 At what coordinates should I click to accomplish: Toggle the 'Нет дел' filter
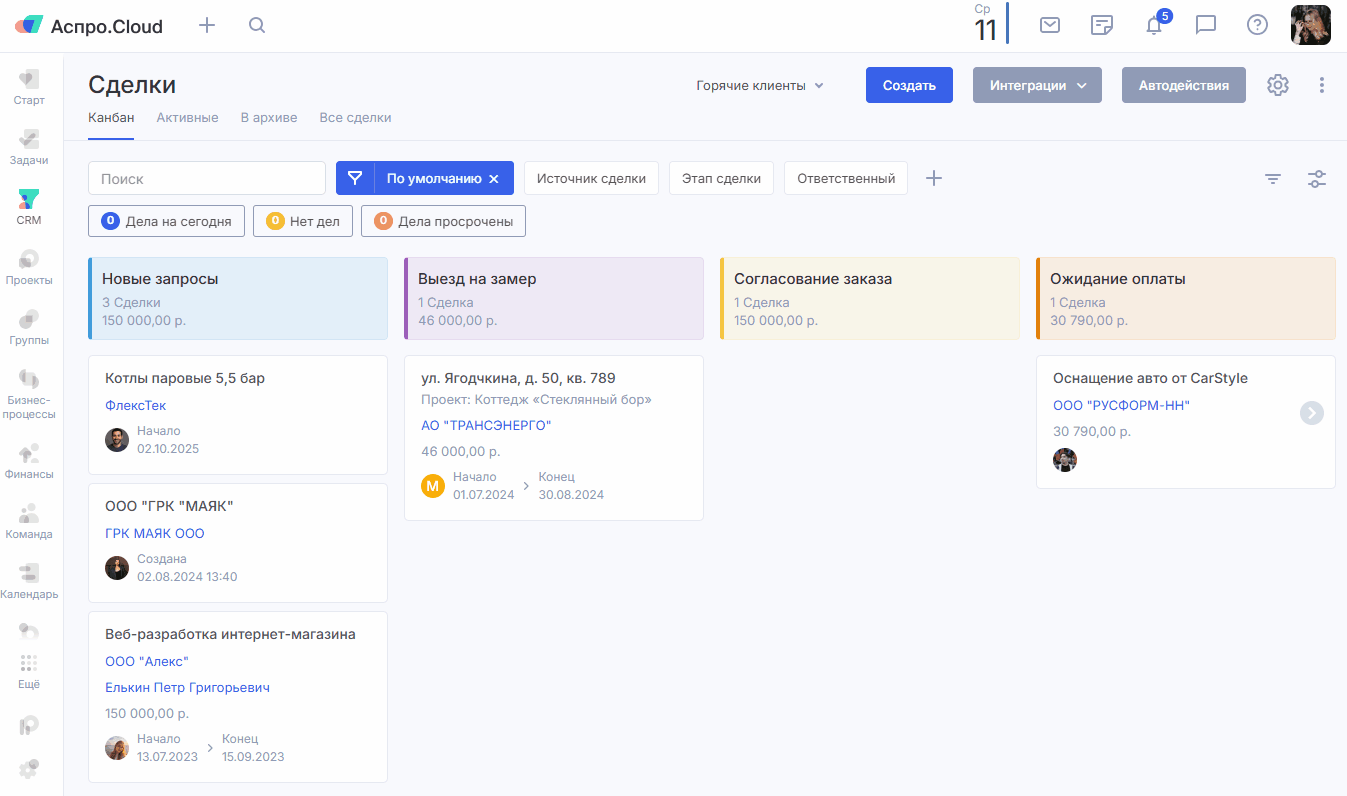(303, 221)
